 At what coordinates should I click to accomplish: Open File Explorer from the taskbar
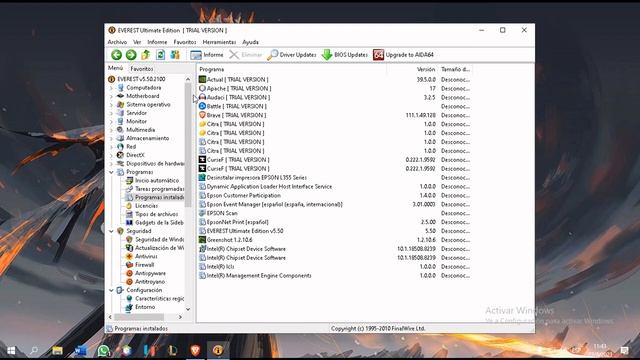click(58, 350)
